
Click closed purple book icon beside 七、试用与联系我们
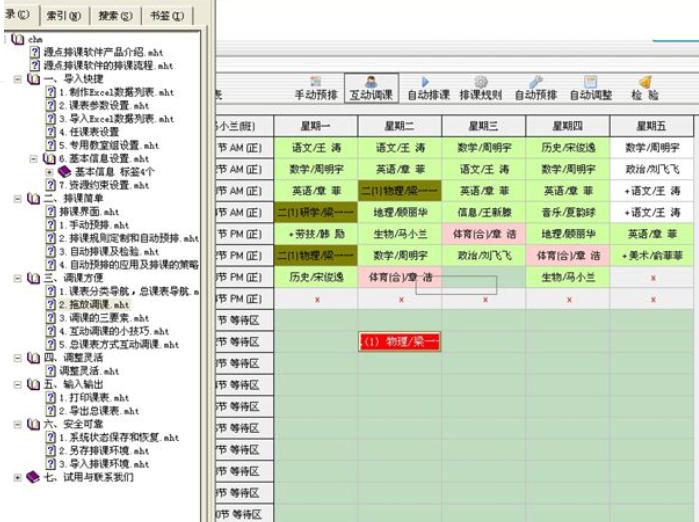pyautogui.click(x=33, y=477)
